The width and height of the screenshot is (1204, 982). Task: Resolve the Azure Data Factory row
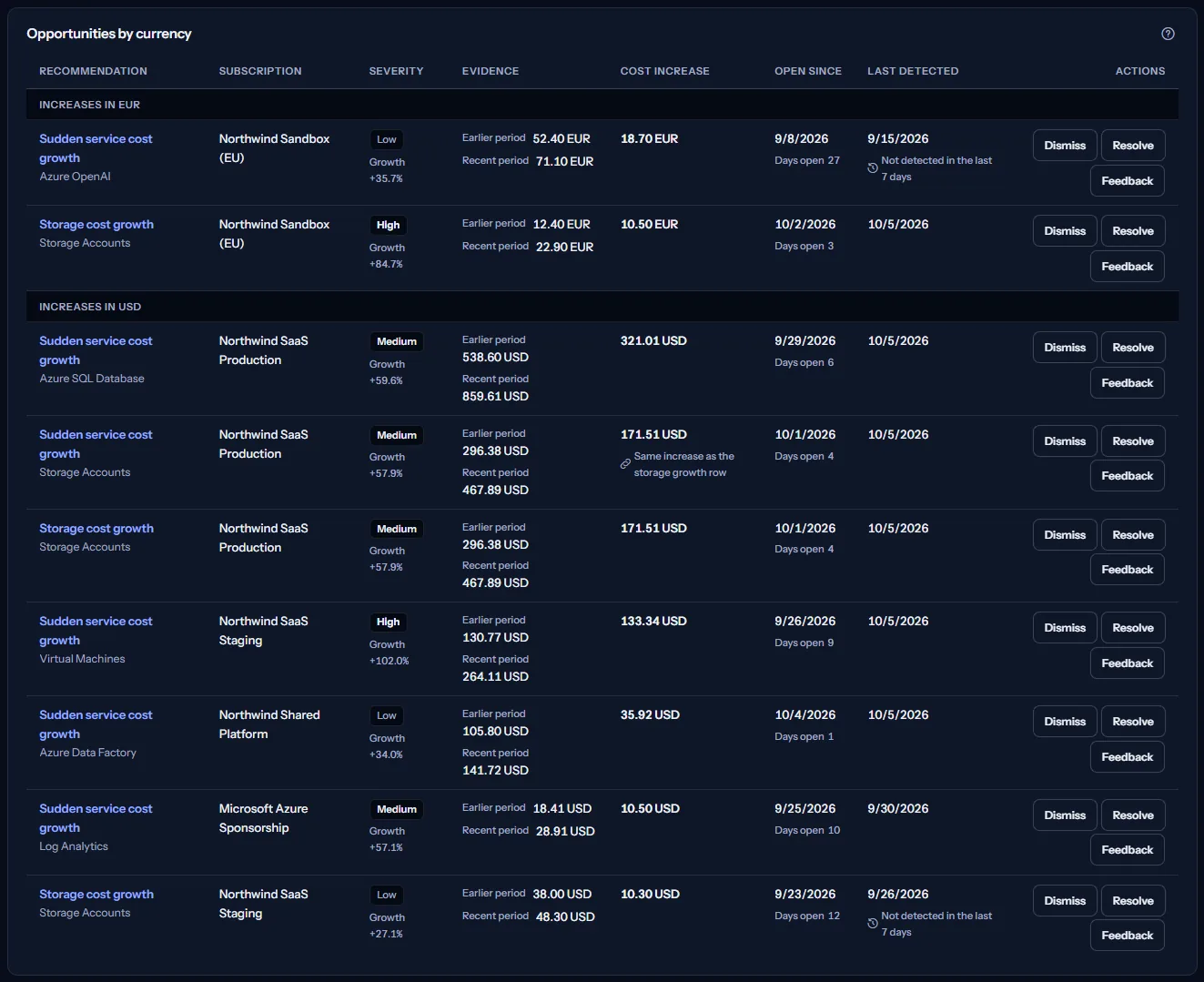click(1133, 722)
